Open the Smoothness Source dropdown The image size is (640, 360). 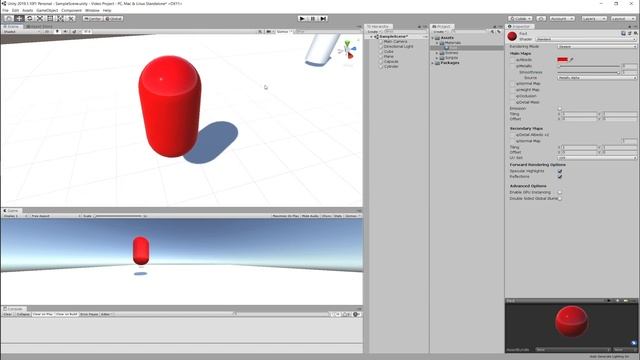pos(597,78)
